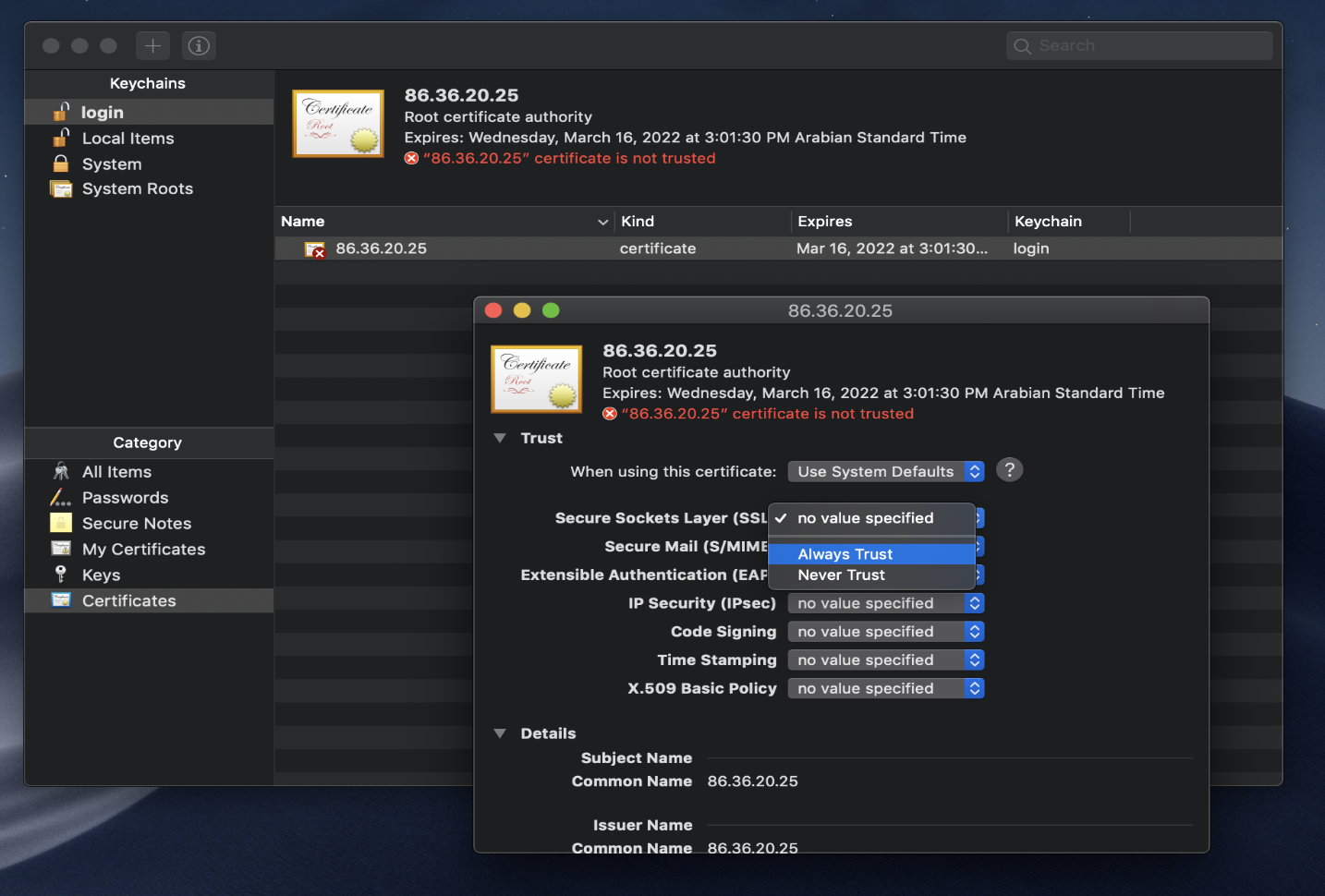The width and height of the screenshot is (1325, 896).
Task: Select the System Roots keychain
Action: pos(149,188)
